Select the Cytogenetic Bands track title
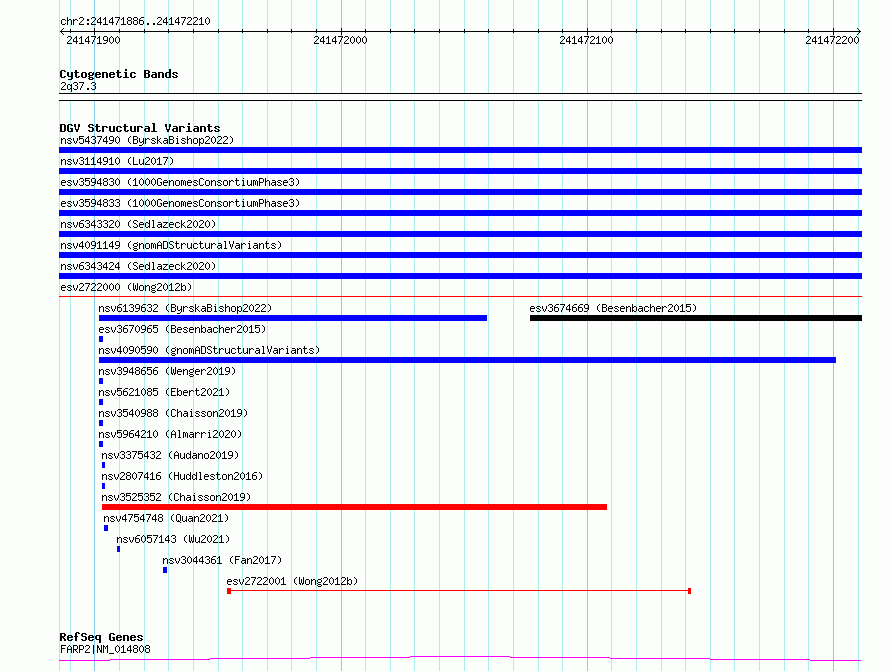 pyautogui.click(x=118, y=74)
